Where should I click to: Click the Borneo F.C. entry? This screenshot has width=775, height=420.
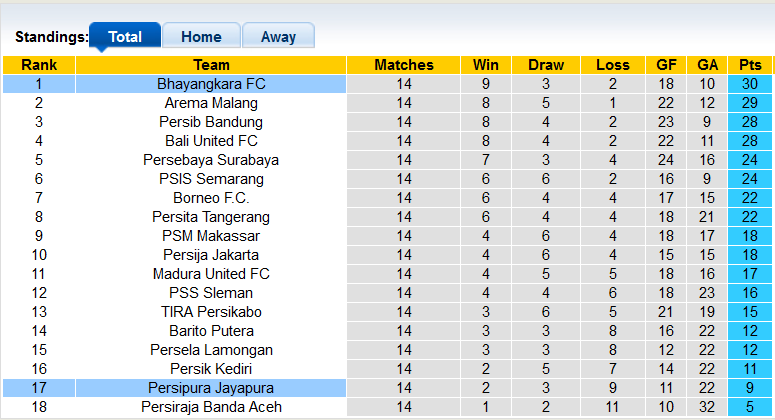point(211,198)
